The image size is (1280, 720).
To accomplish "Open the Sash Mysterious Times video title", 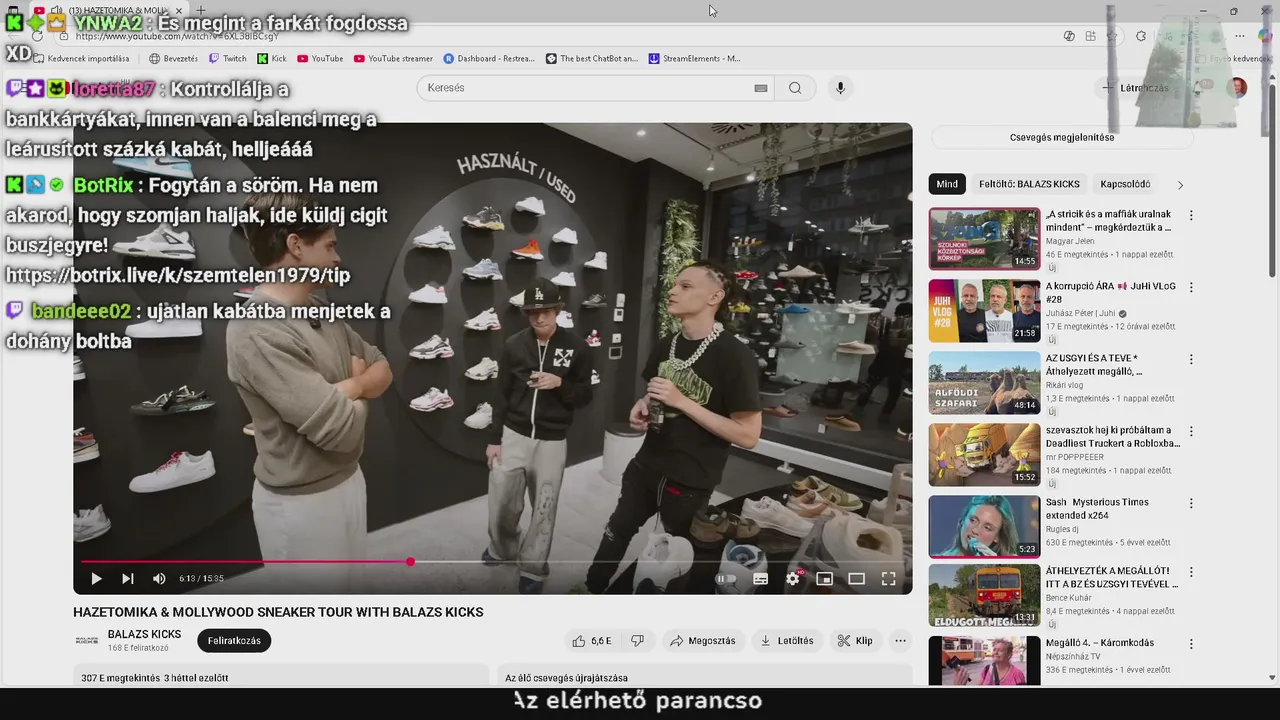I will click(x=1097, y=508).
